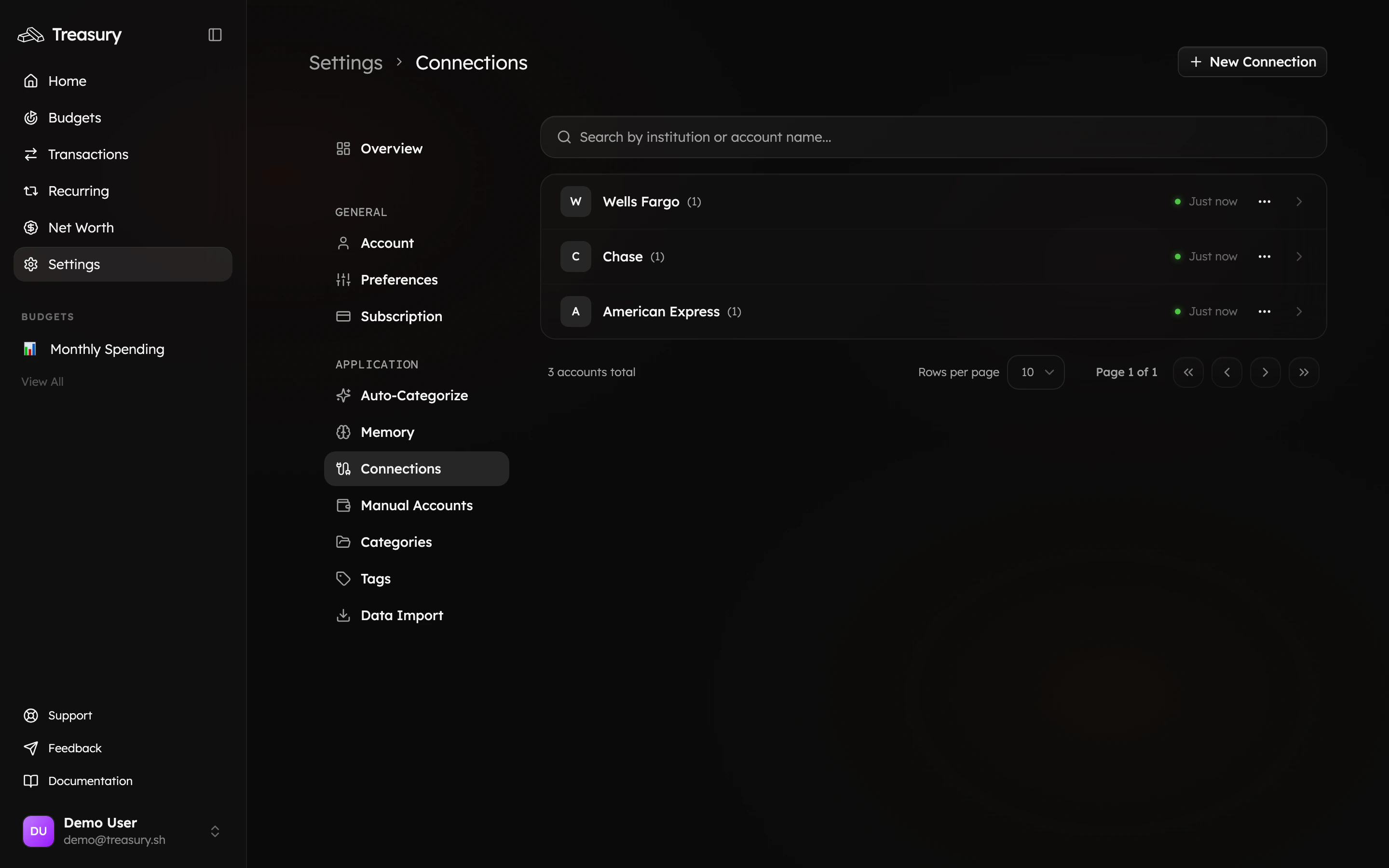Go to previous page button
Viewport: 1389px width, 868px height.
tap(1226, 372)
